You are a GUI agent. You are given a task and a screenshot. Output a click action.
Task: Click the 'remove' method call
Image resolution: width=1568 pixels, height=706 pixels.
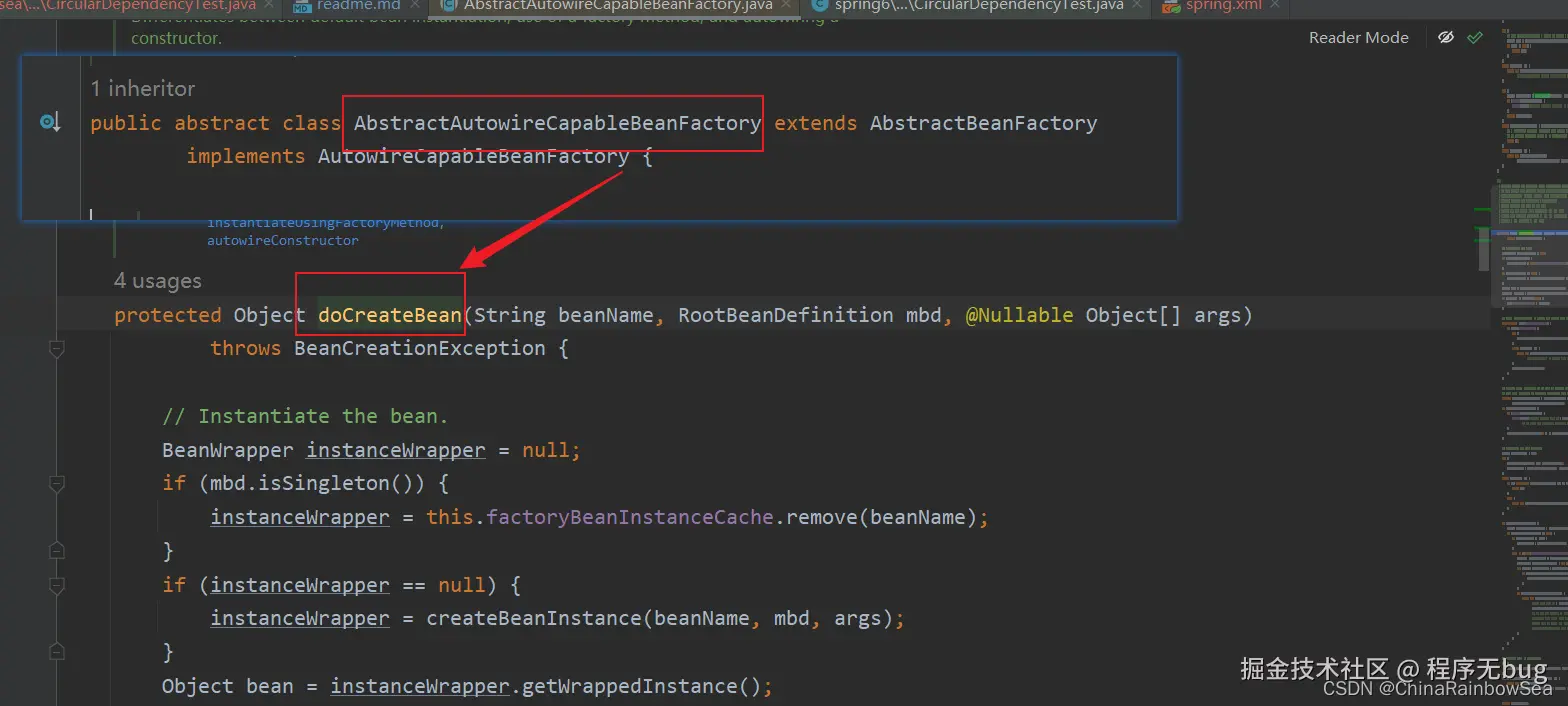click(x=822, y=517)
